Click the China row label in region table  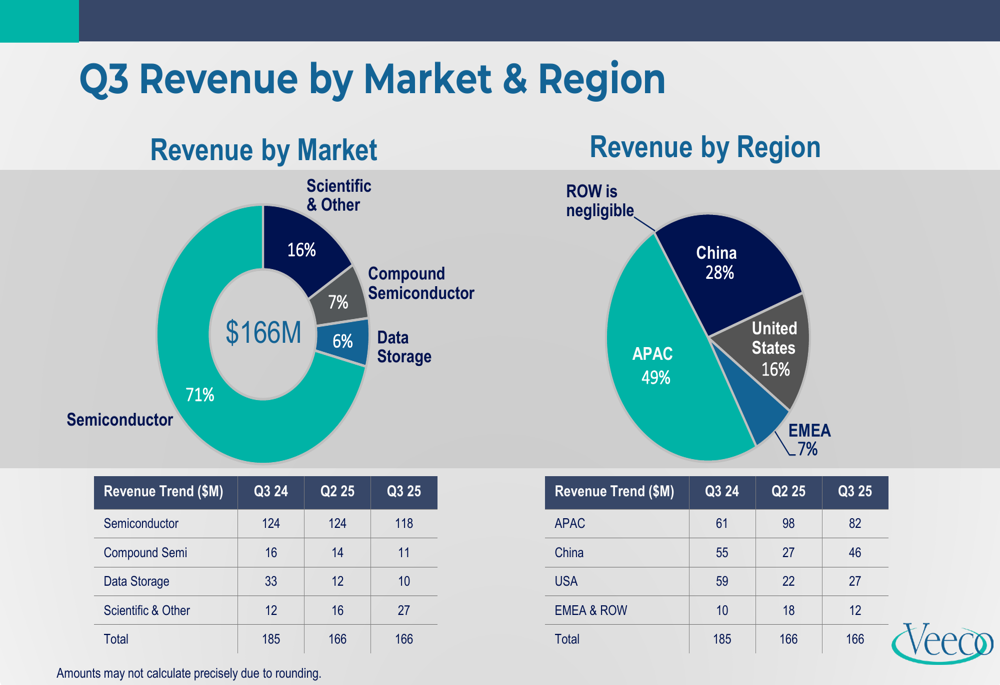pyautogui.click(x=569, y=552)
